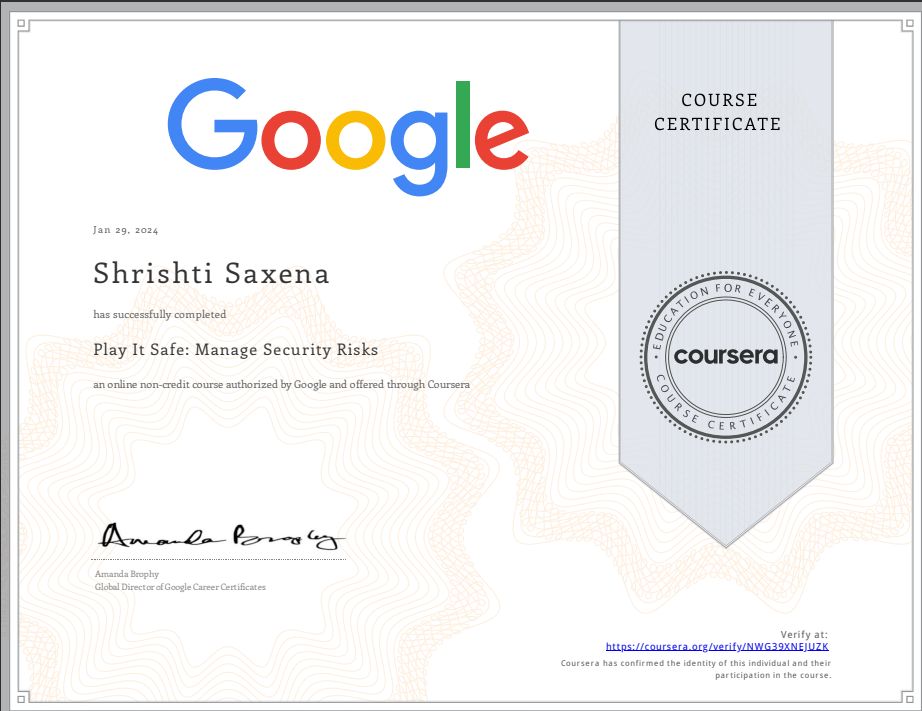Select the course title "Play It Safe: Manage Security Risks"
The width and height of the screenshot is (922, 711).
pyautogui.click(x=235, y=350)
